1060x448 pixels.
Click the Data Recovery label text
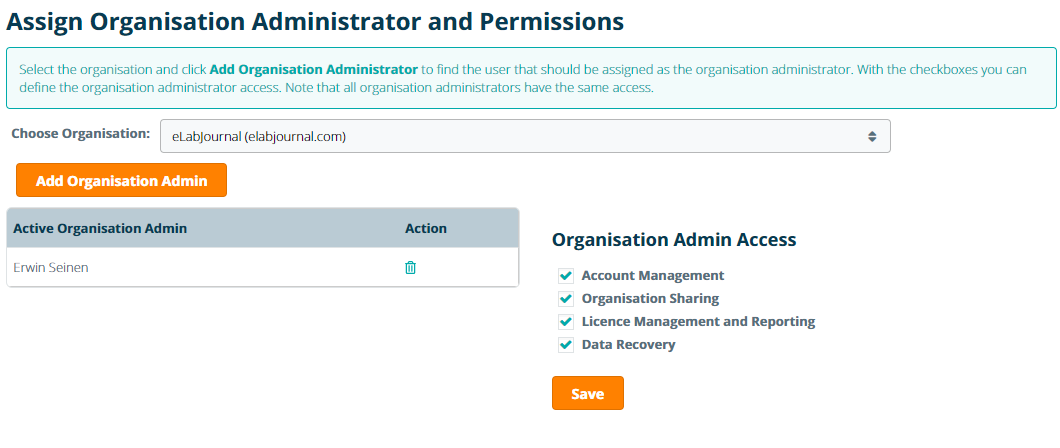pos(628,344)
